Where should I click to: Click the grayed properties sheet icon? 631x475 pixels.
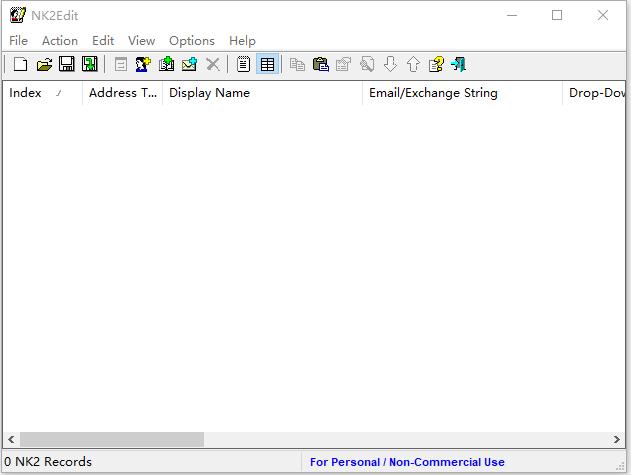(x=344, y=64)
